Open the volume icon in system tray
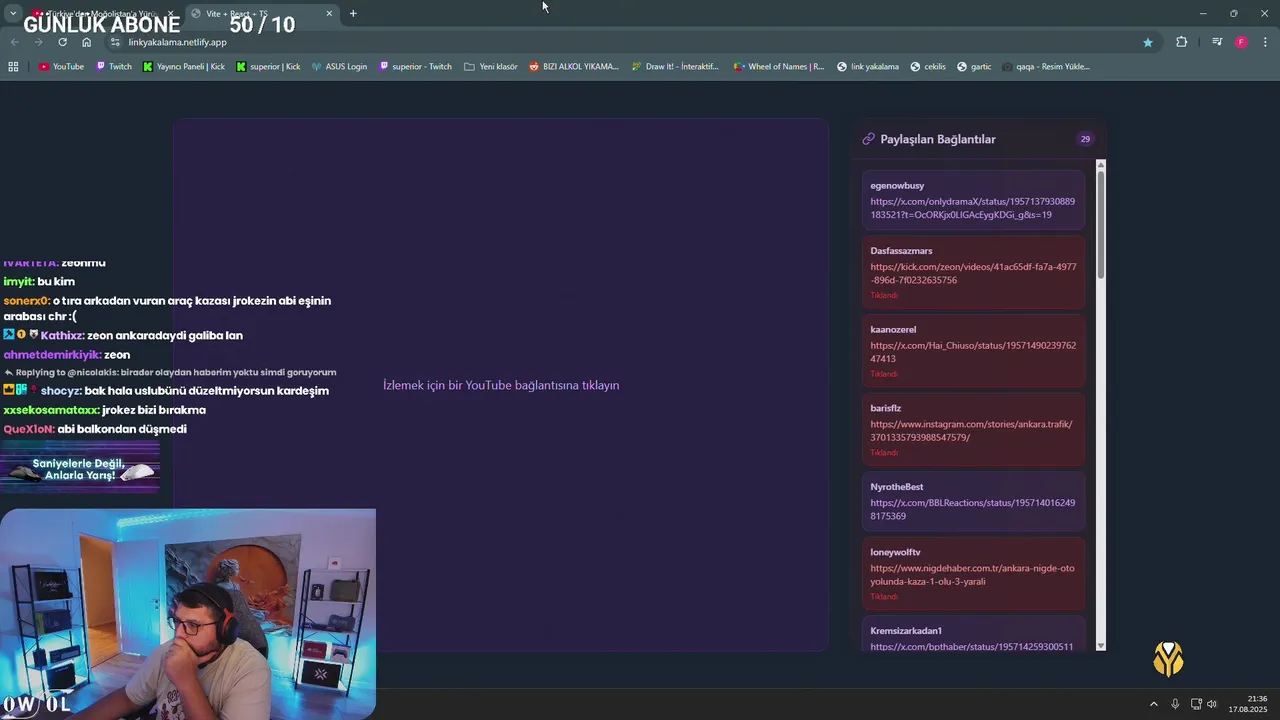The width and height of the screenshot is (1280, 720). point(1212,704)
